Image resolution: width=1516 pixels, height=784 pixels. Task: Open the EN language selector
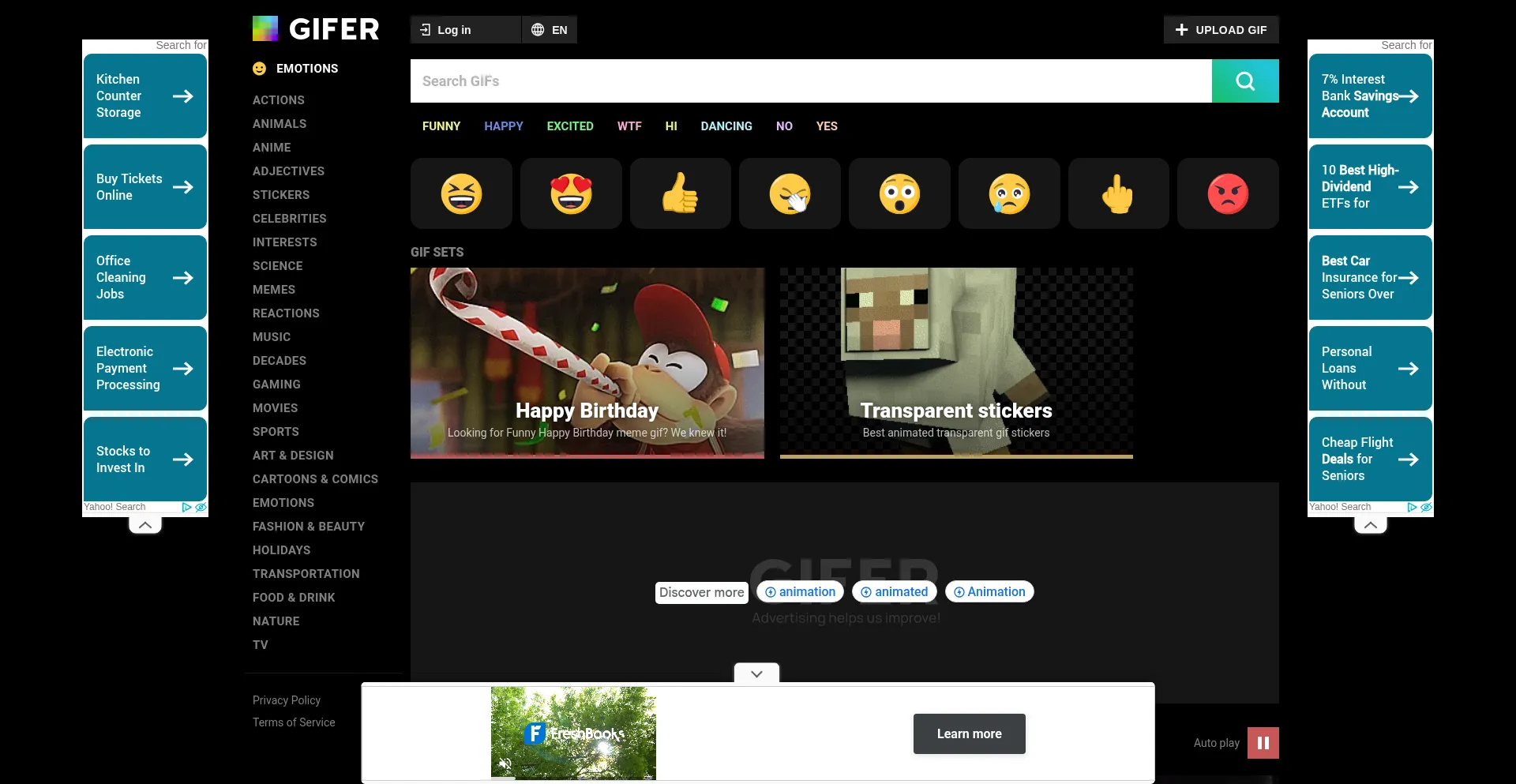550,29
